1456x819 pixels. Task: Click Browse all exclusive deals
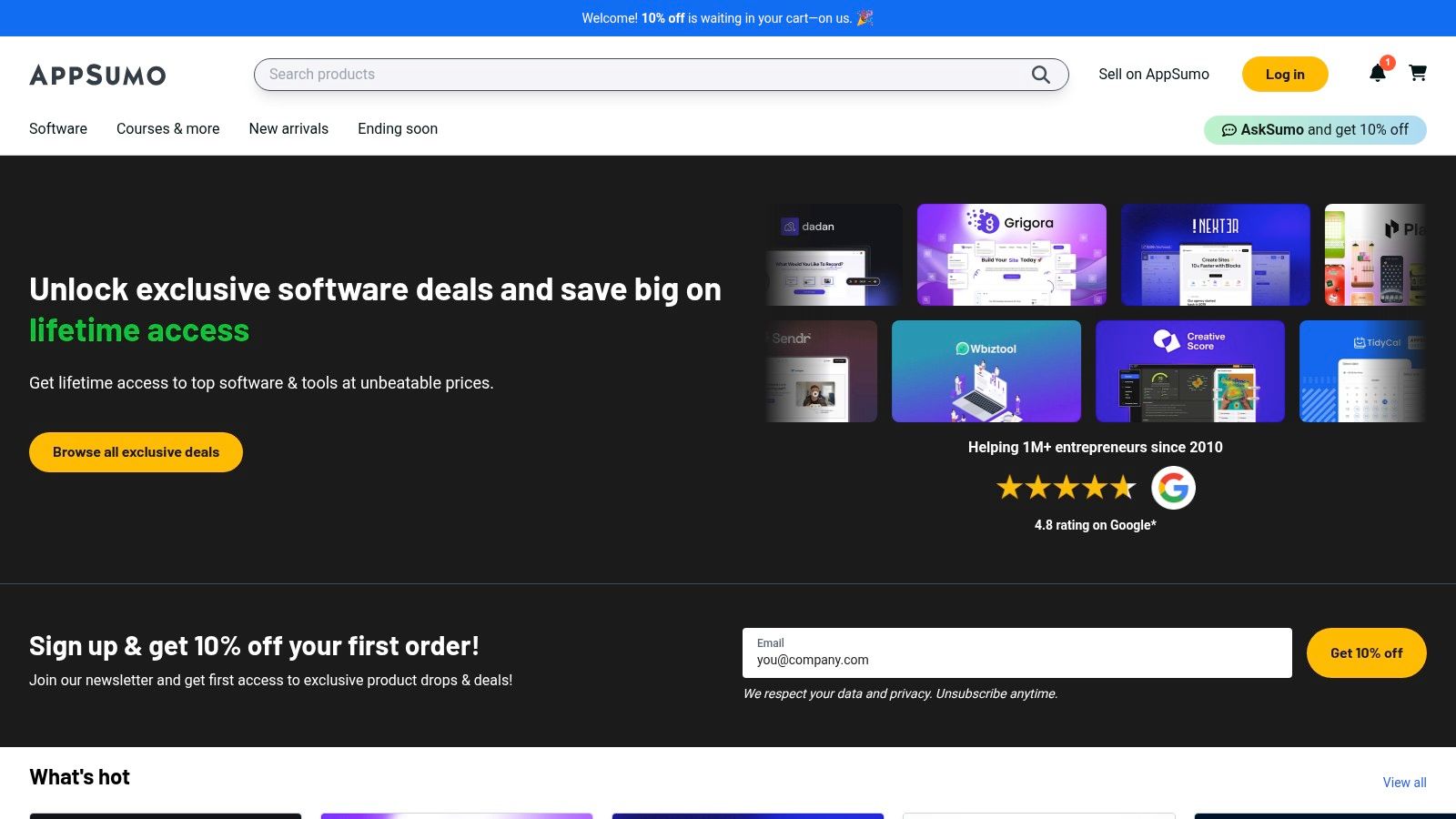136,452
